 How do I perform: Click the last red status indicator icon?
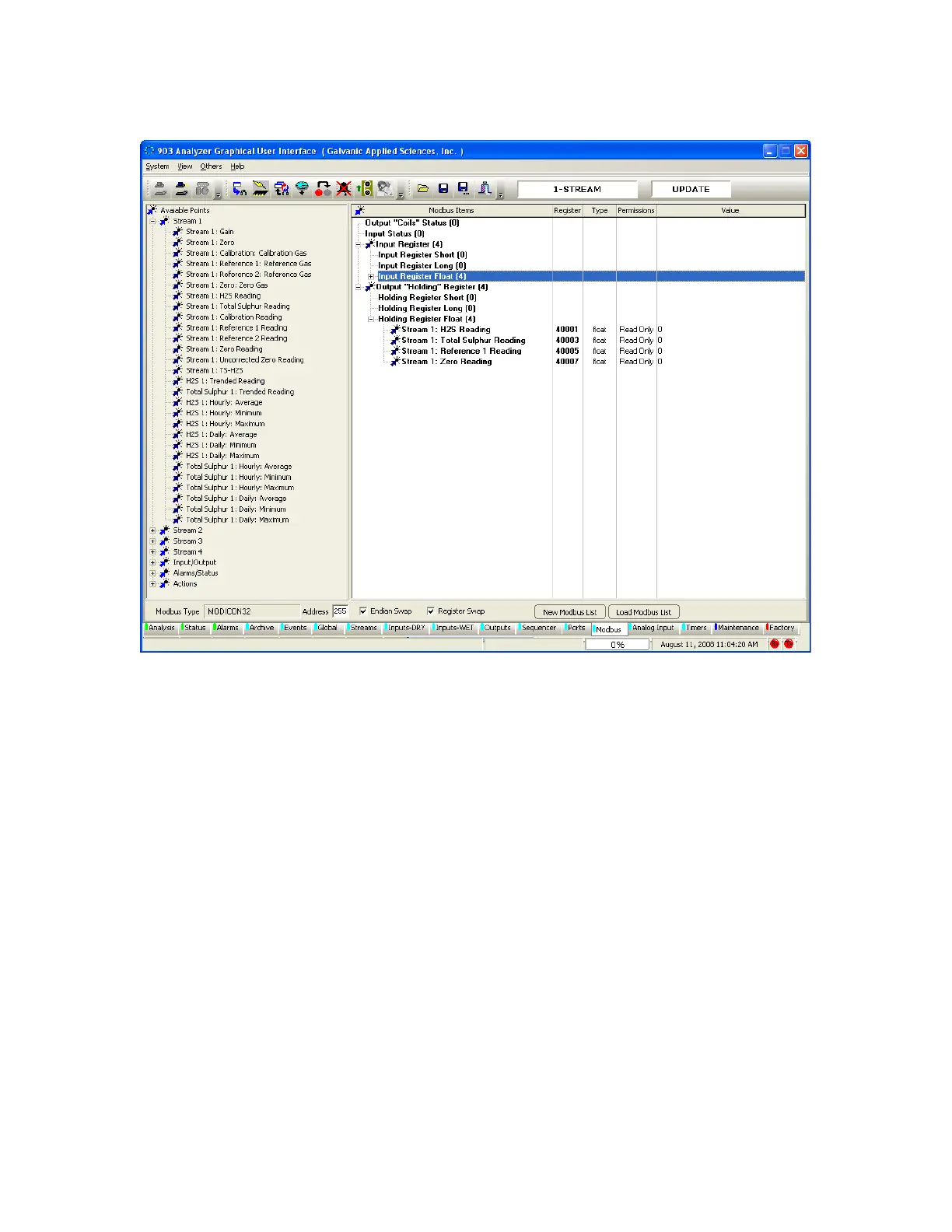point(789,644)
